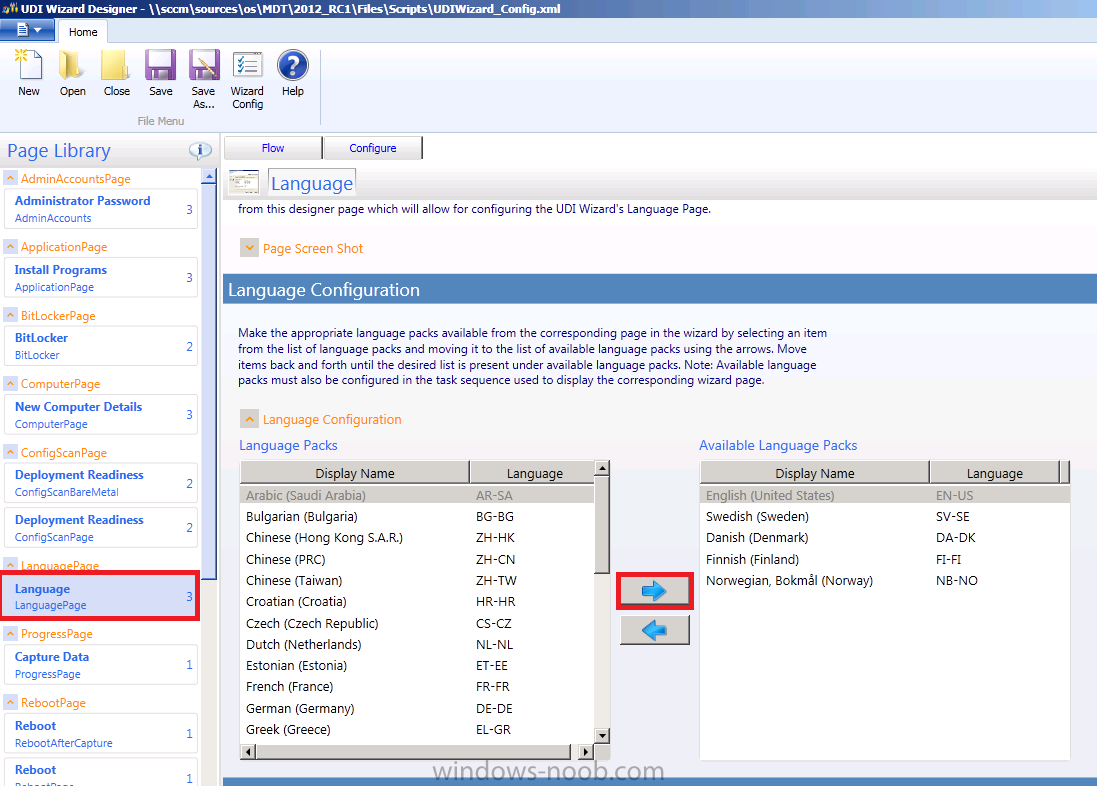Collapse the ProgressPage group
The image size is (1097, 786).
pos(10,633)
